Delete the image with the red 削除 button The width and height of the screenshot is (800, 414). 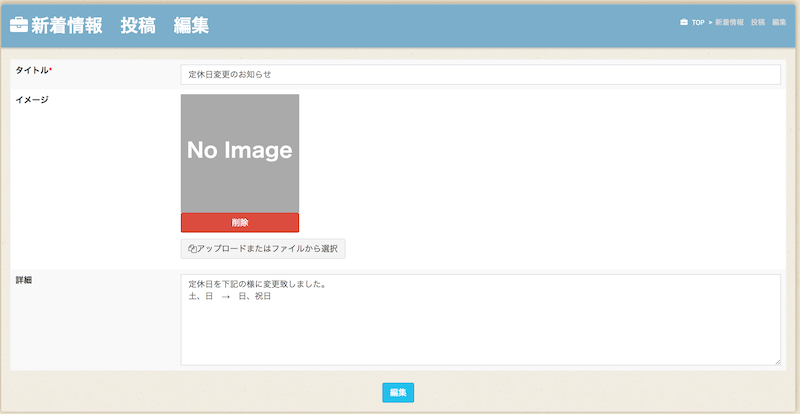(x=240, y=223)
